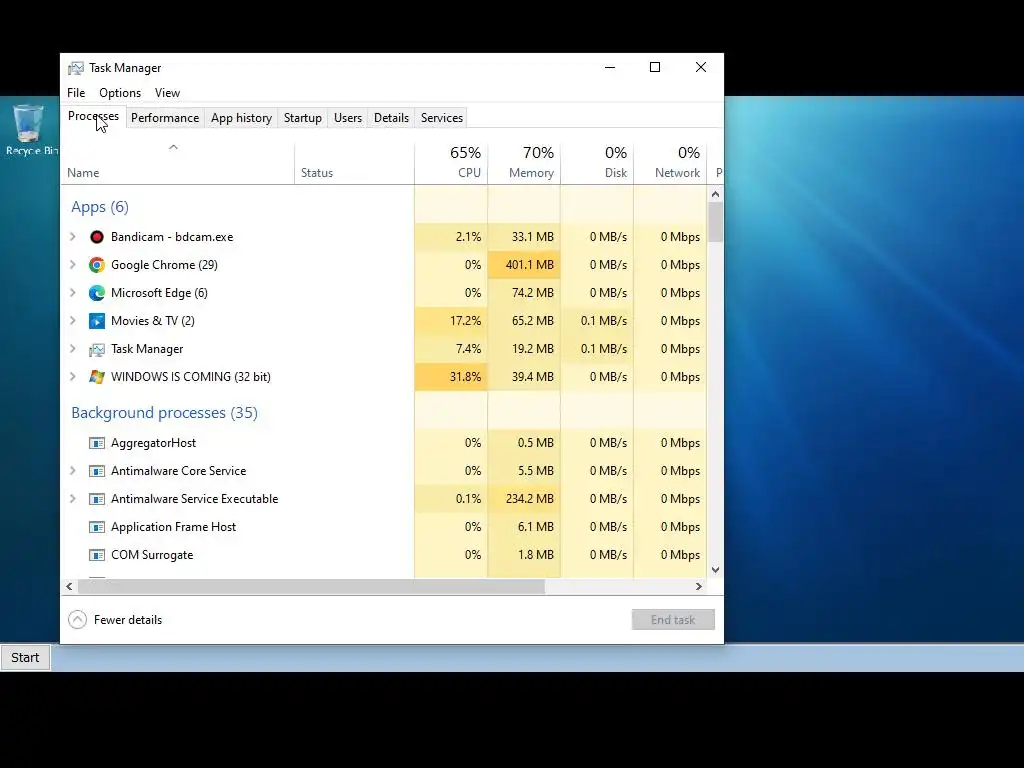This screenshot has height=768, width=1024.
Task: Switch to the Services tab
Action: click(441, 118)
